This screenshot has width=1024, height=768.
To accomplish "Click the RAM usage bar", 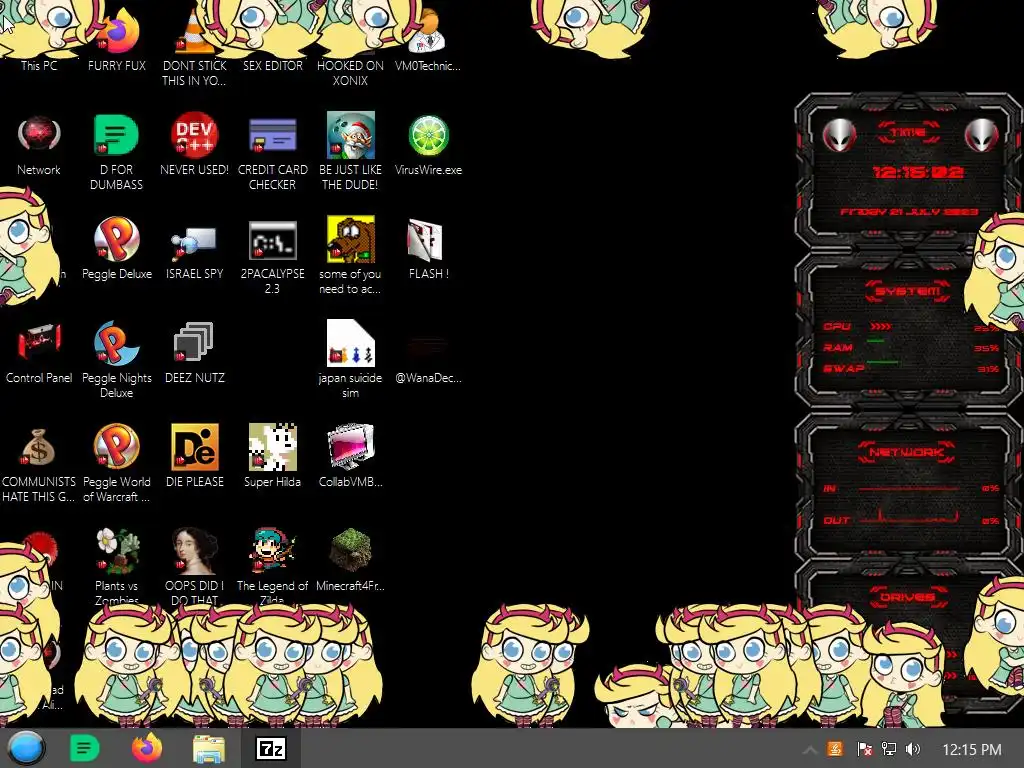I will click(875, 341).
